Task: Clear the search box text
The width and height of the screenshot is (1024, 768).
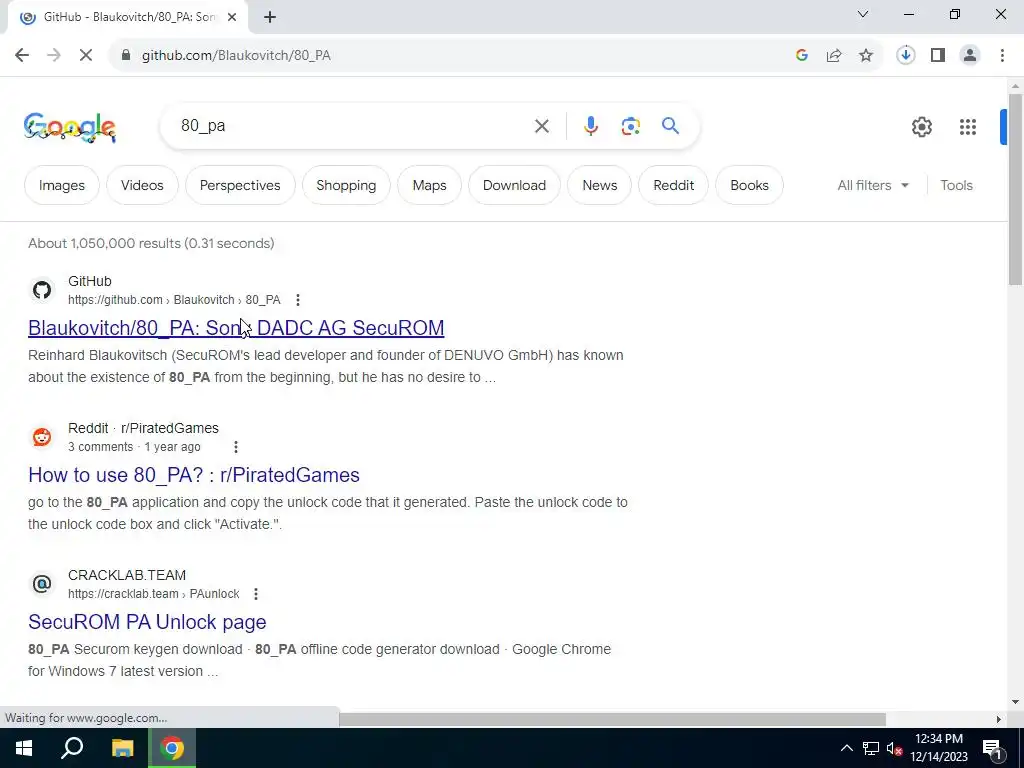Action: 541,126
